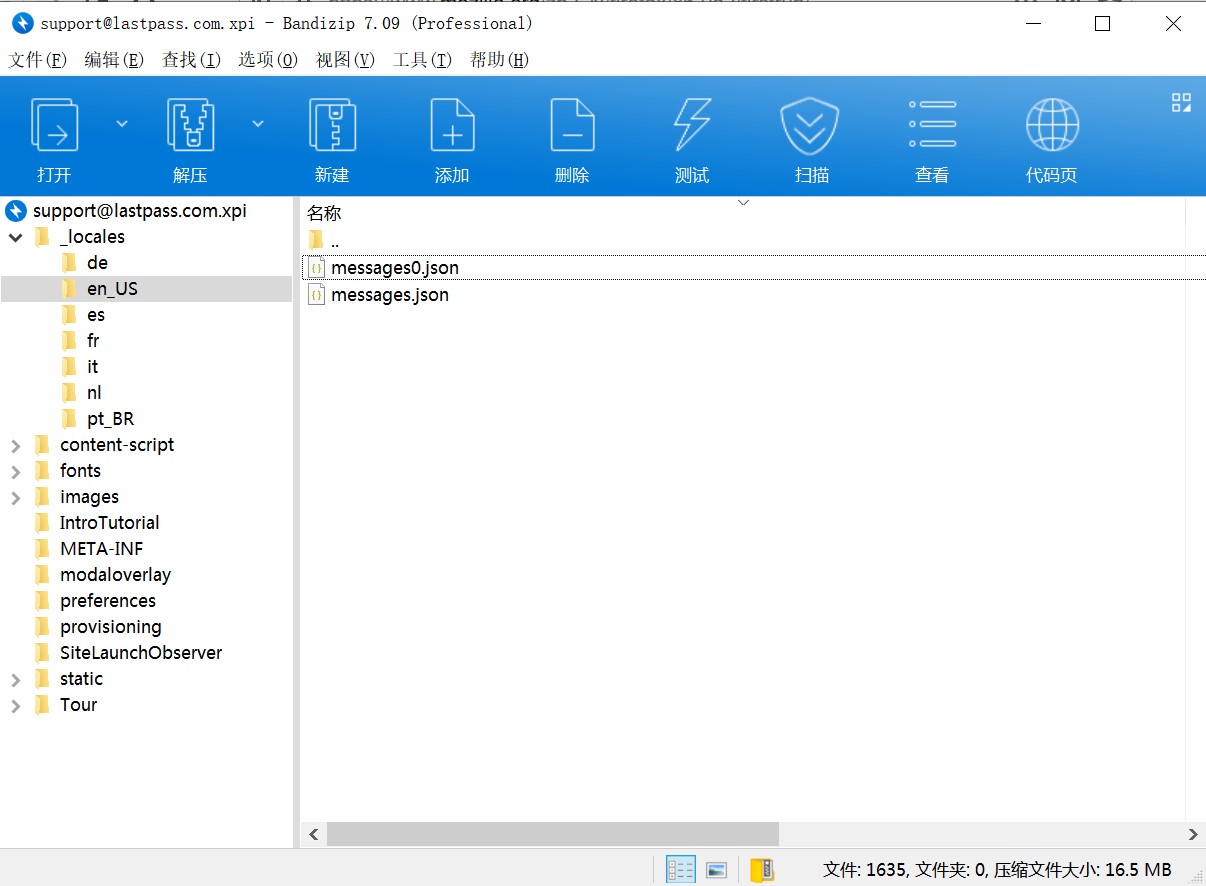Select the preferences folder

tap(108, 601)
